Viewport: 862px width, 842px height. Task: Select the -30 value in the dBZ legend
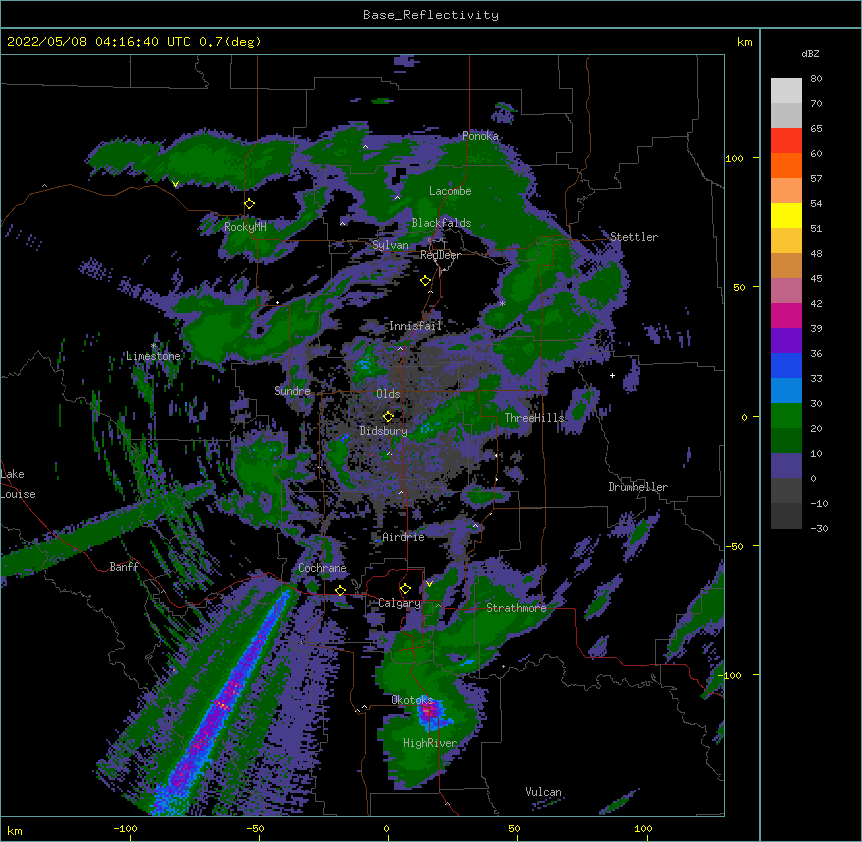click(x=819, y=528)
